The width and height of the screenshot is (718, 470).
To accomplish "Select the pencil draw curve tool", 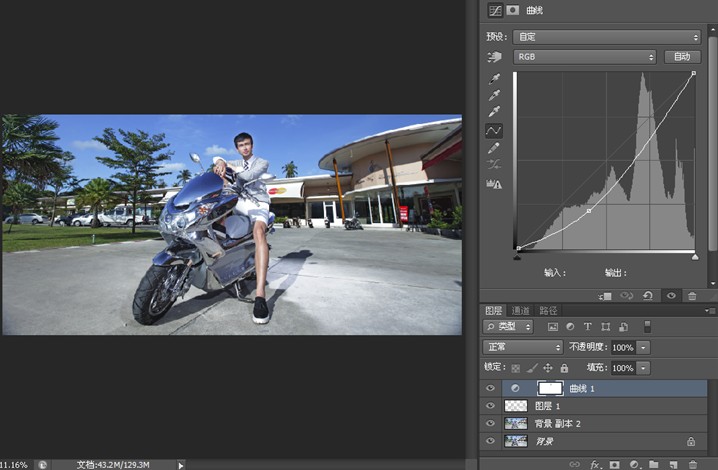I will pos(494,148).
